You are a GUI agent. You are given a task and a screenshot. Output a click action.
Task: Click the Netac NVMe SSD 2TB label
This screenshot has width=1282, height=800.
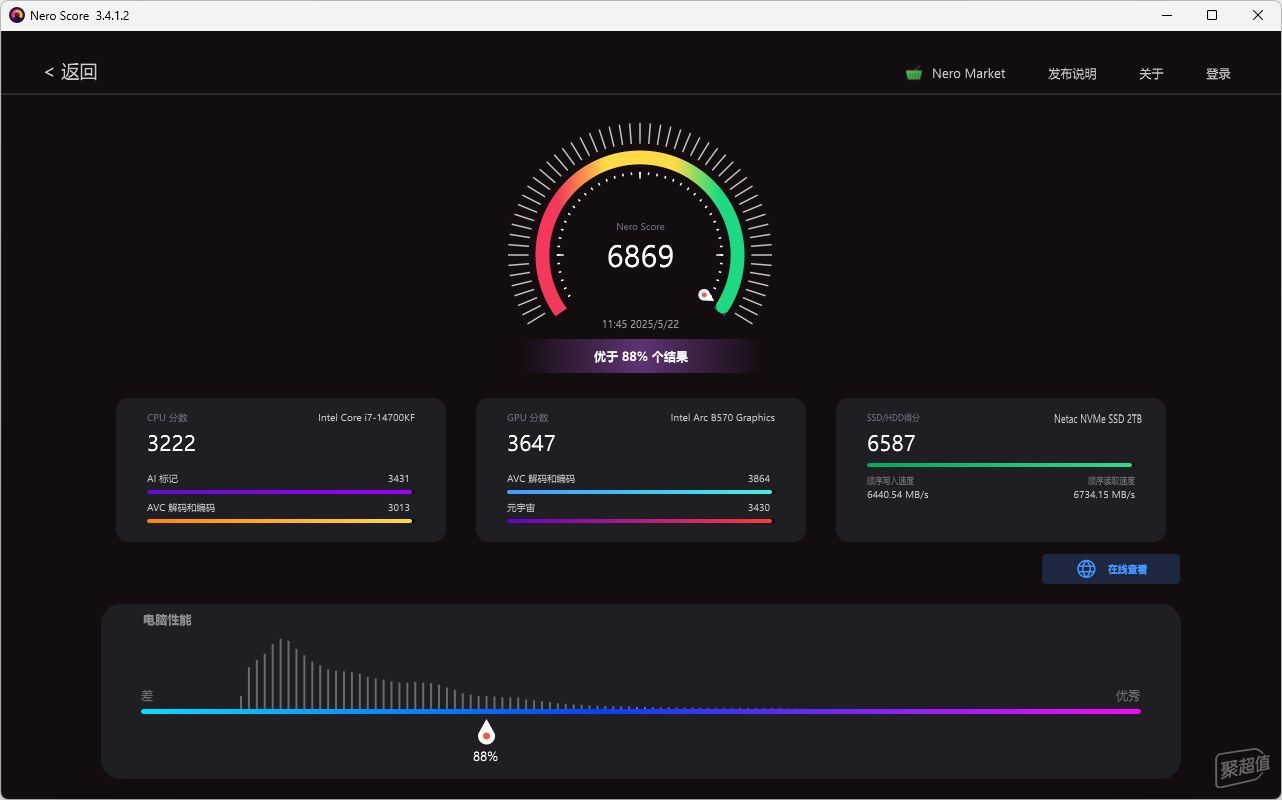point(1097,419)
